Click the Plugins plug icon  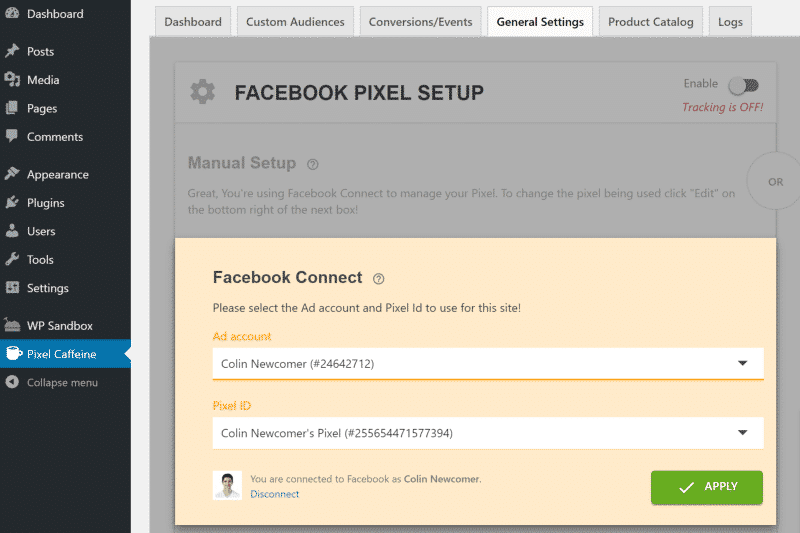(x=12, y=202)
